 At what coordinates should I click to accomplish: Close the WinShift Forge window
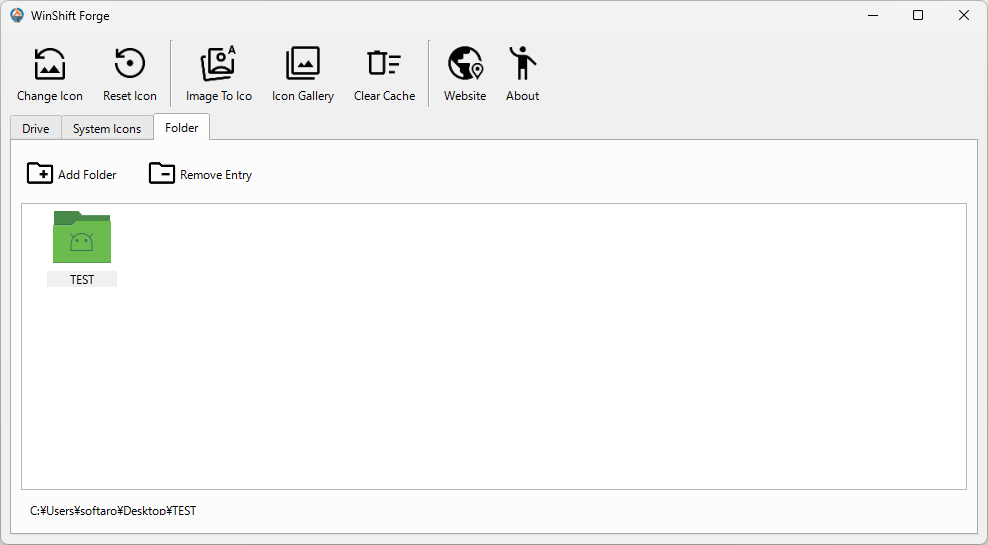point(963,15)
